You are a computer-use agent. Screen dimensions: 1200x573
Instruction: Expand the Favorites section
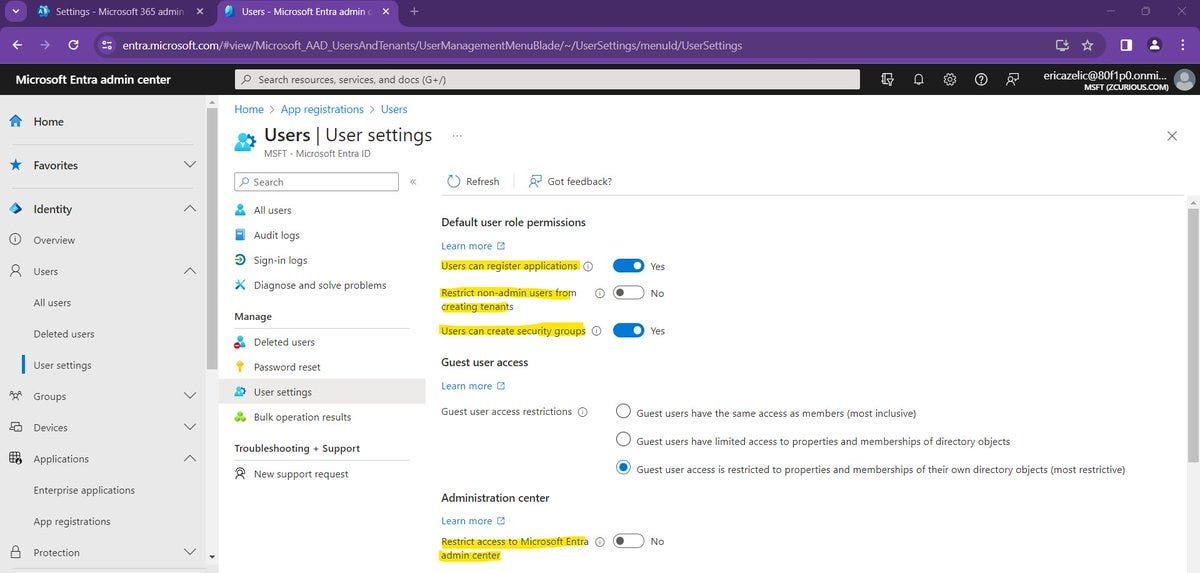(x=190, y=165)
